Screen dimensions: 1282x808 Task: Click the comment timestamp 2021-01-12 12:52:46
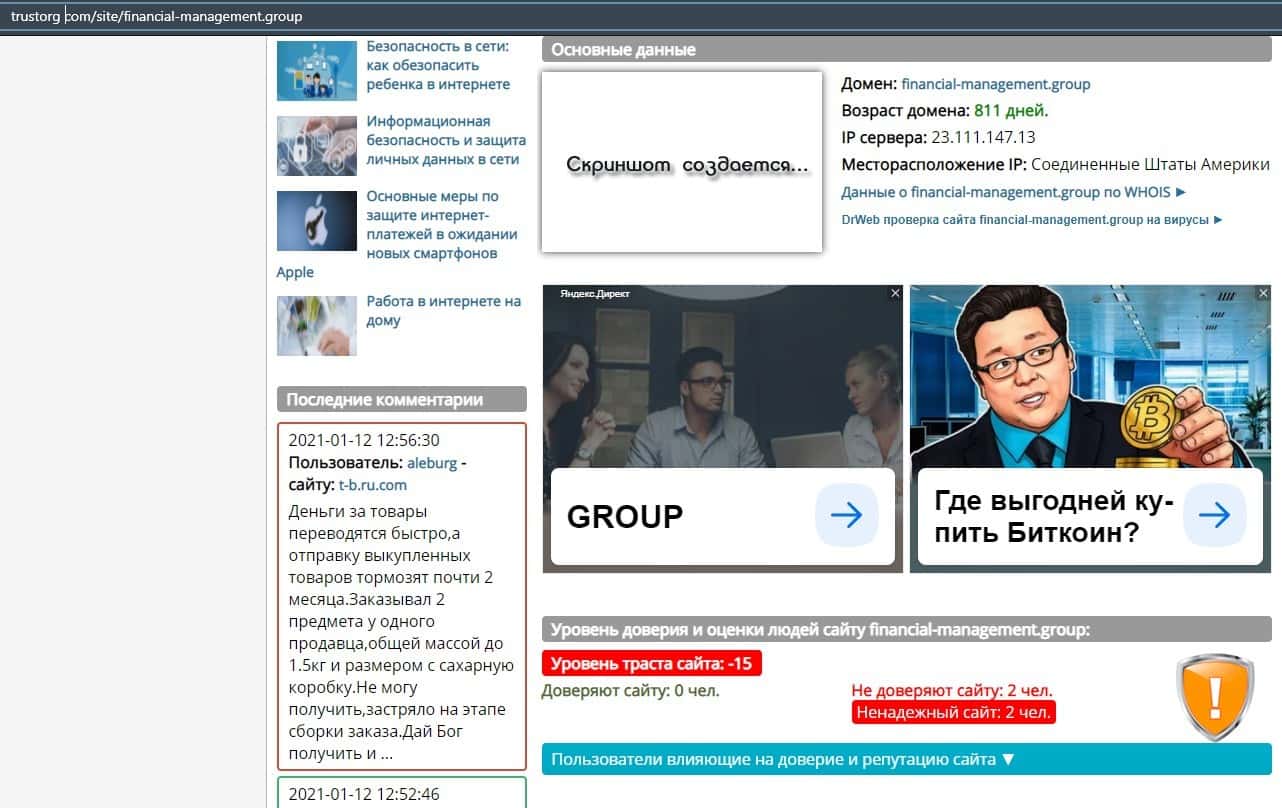(x=364, y=795)
